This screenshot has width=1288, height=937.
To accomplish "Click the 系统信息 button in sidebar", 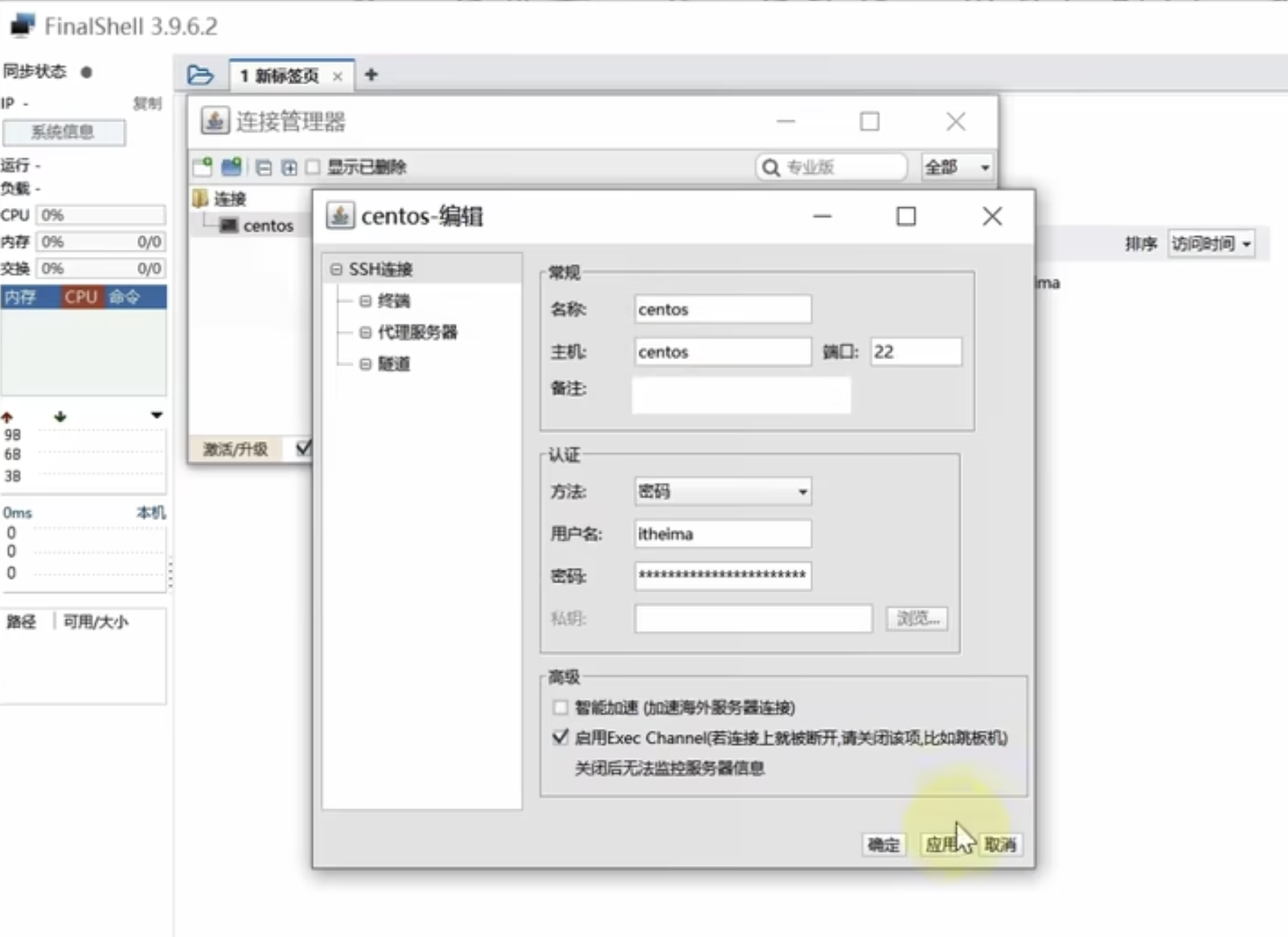I will tap(64, 133).
